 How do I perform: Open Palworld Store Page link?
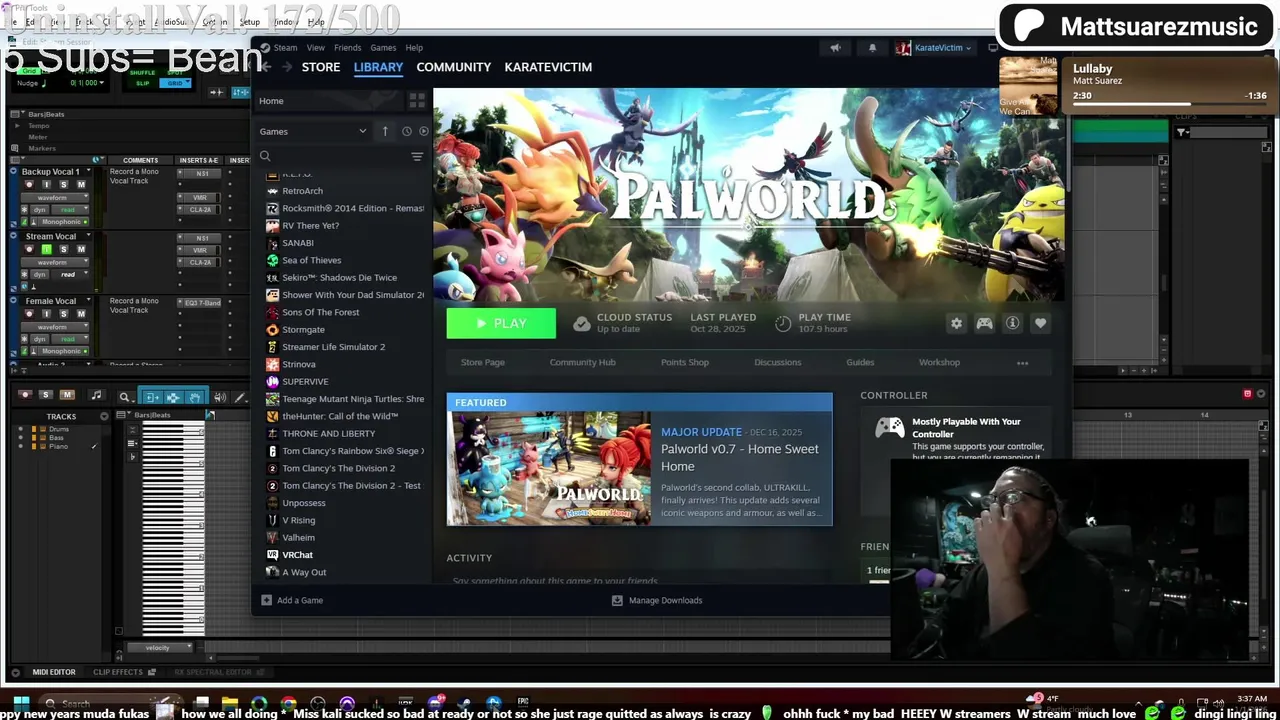482,362
